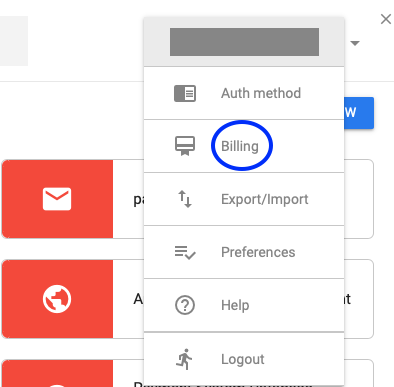The width and height of the screenshot is (394, 387).
Task: Choose Export/Import menu entry
Action: coord(244,199)
